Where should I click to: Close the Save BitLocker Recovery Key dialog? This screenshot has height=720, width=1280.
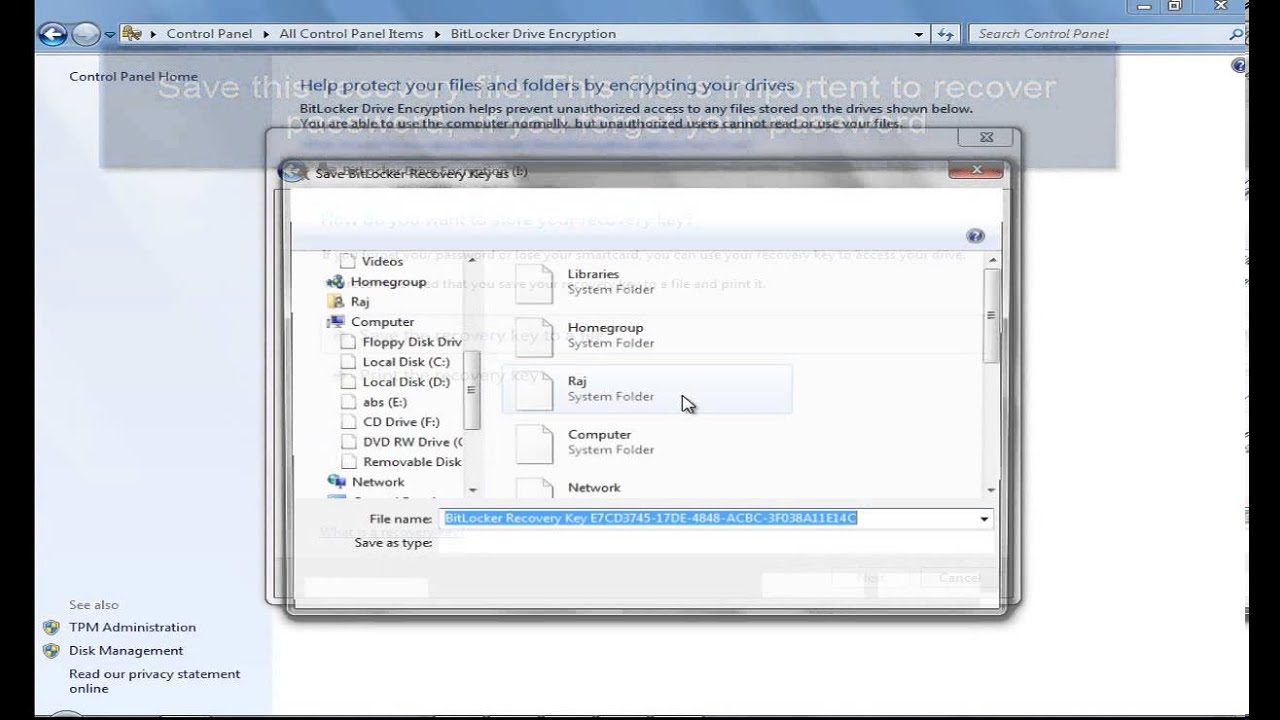[977, 170]
